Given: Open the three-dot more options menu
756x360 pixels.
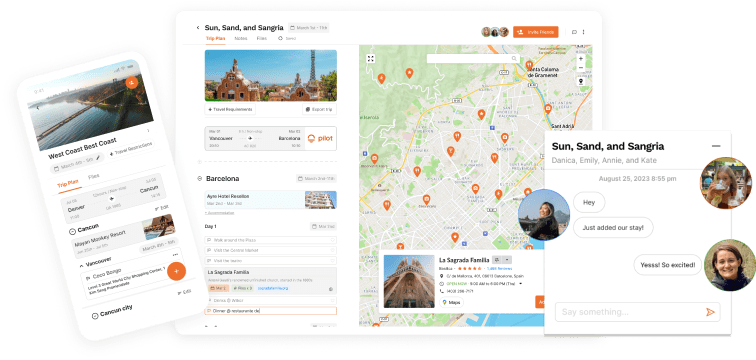Looking at the screenshot, I should tap(583, 32).
